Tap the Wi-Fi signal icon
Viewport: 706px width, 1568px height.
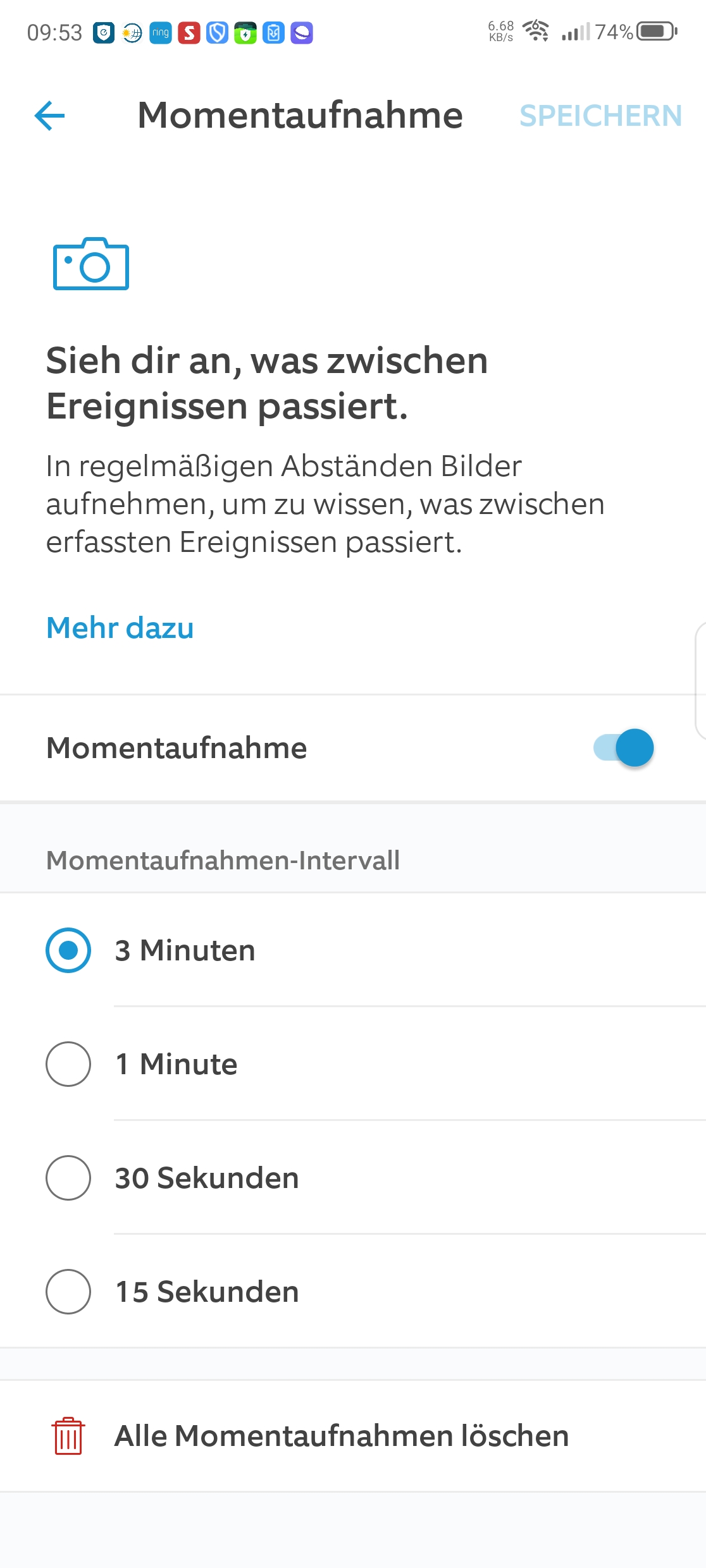[x=536, y=30]
